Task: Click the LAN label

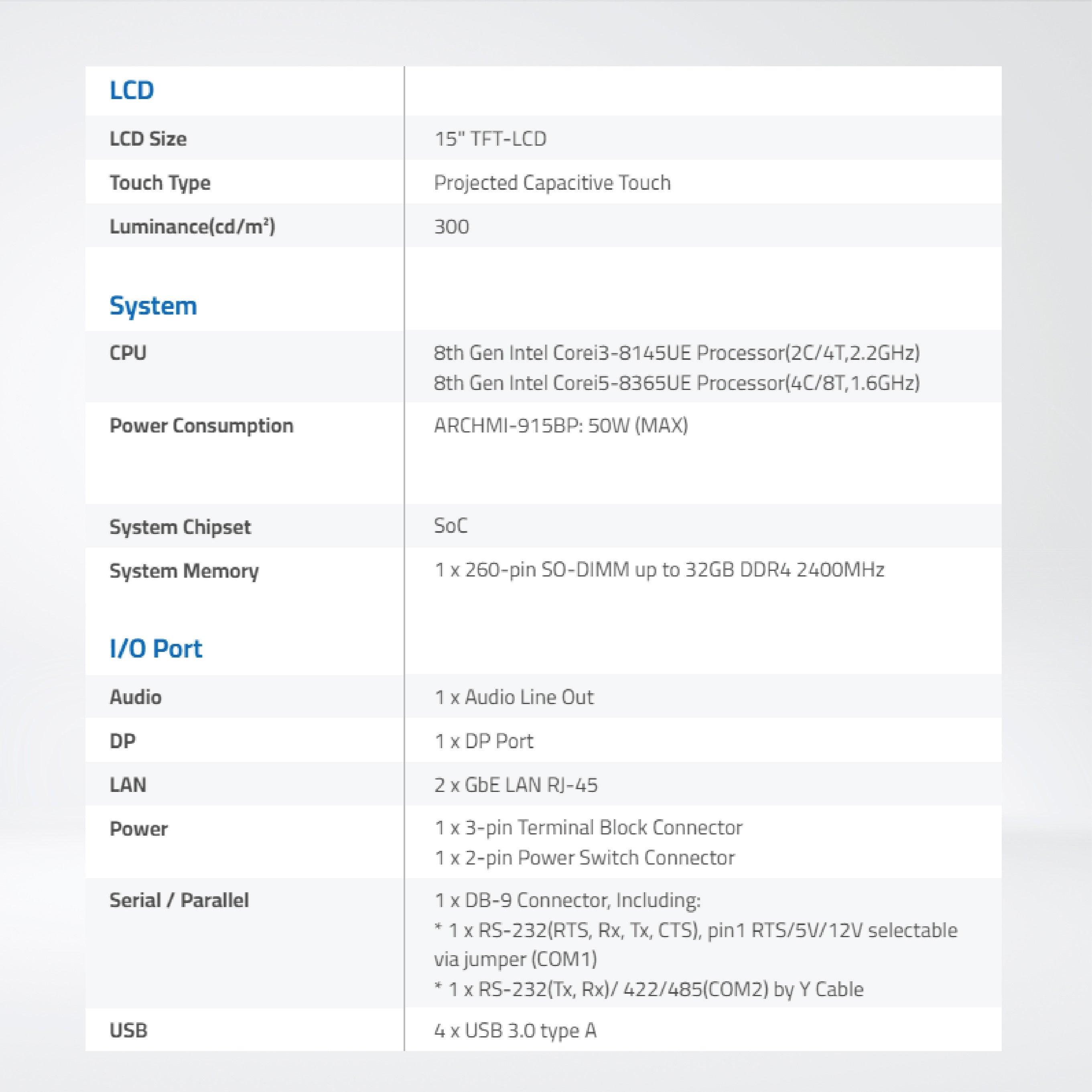Action: coord(128,785)
